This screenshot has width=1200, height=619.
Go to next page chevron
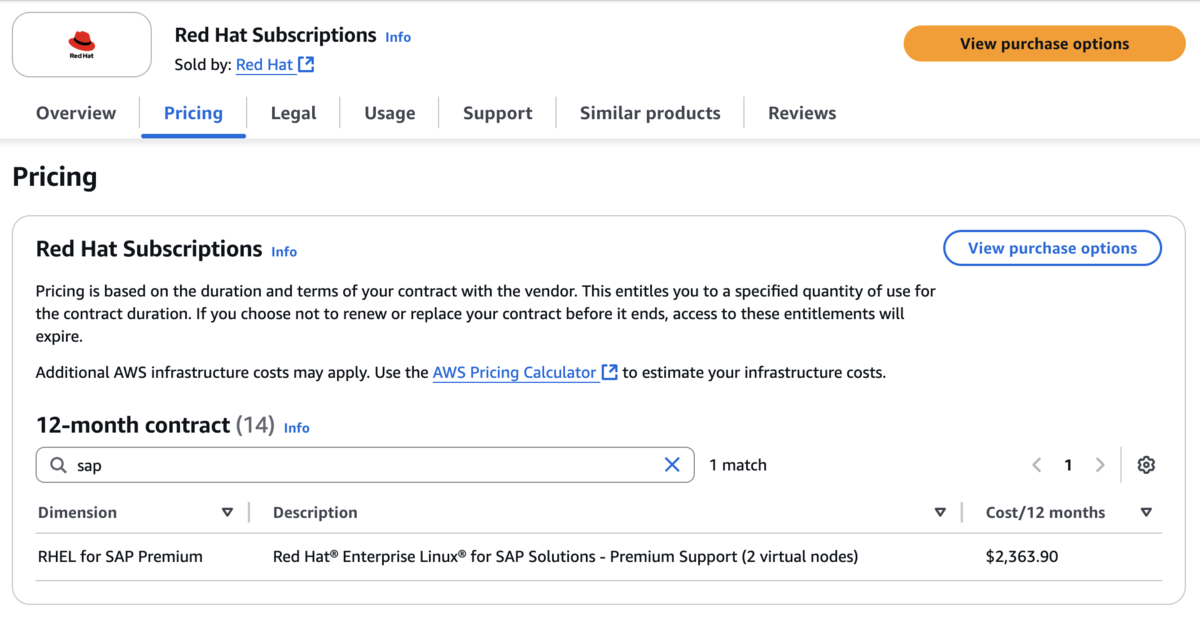point(1100,465)
